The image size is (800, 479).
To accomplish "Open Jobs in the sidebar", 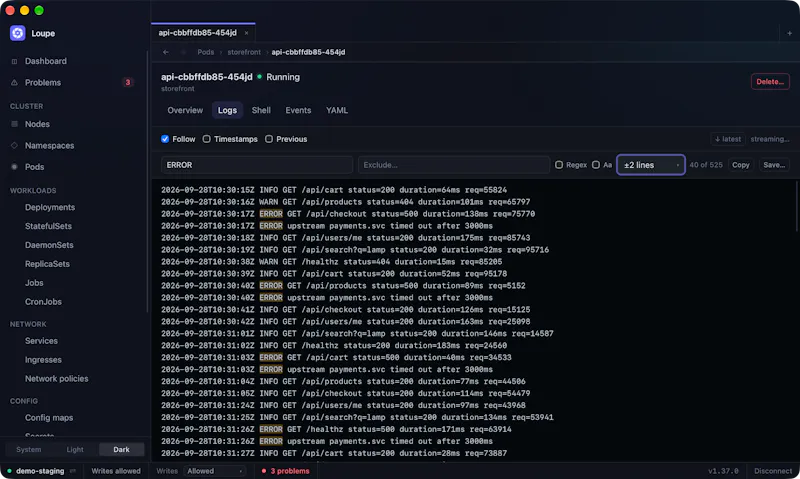I will [x=34, y=283].
